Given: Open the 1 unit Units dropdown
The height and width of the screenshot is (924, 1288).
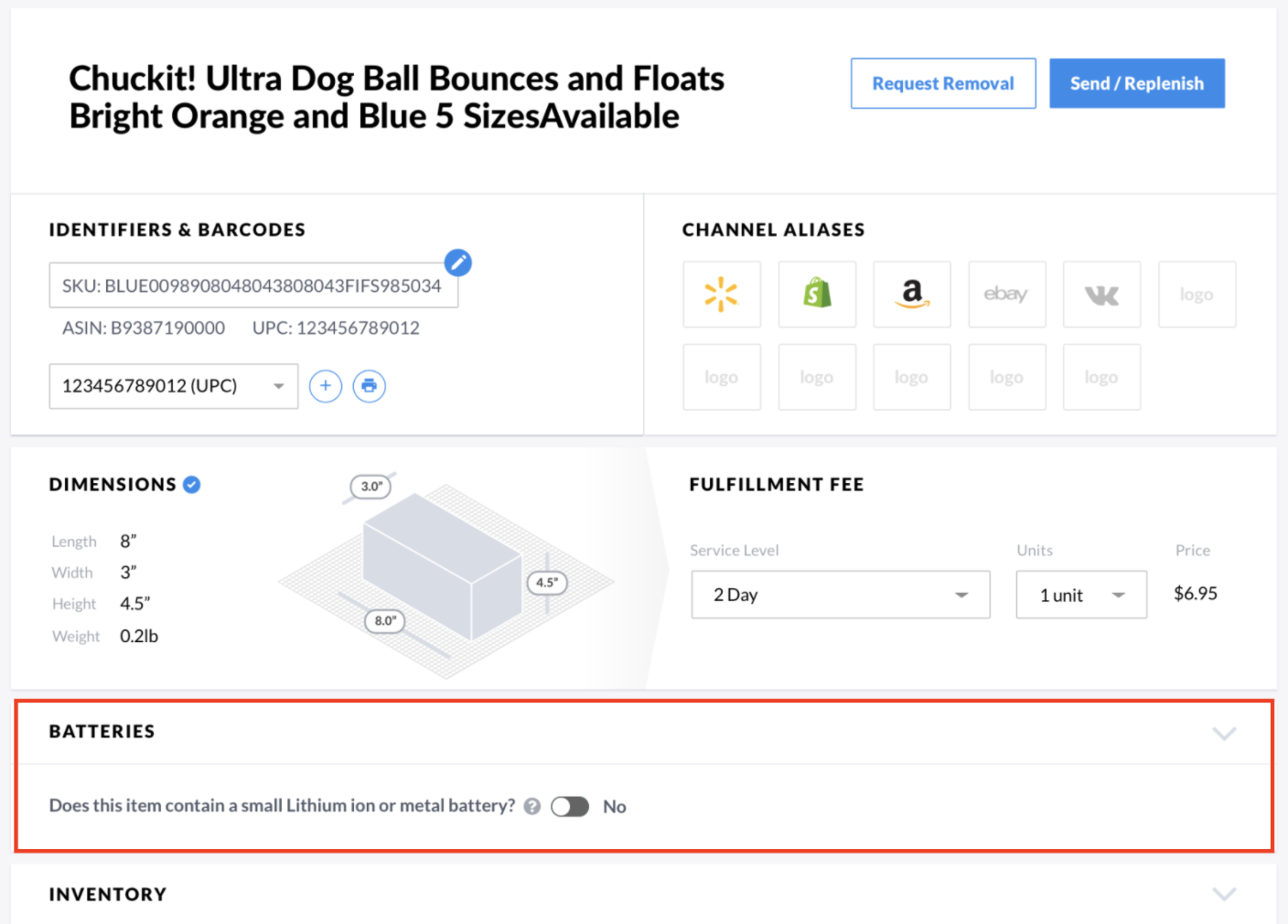Looking at the screenshot, I should pos(1080,595).
